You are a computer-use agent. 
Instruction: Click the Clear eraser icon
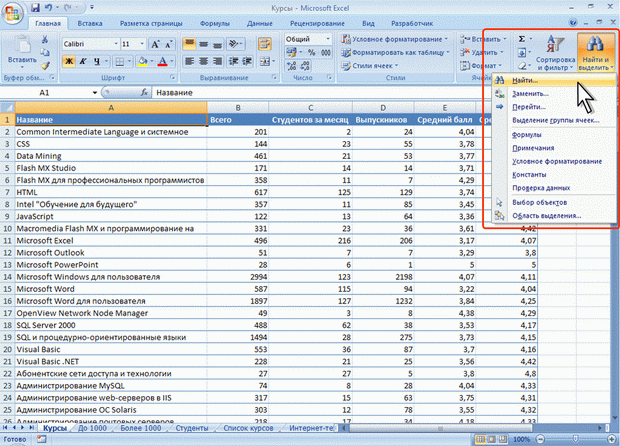click(x=522, y=66)
